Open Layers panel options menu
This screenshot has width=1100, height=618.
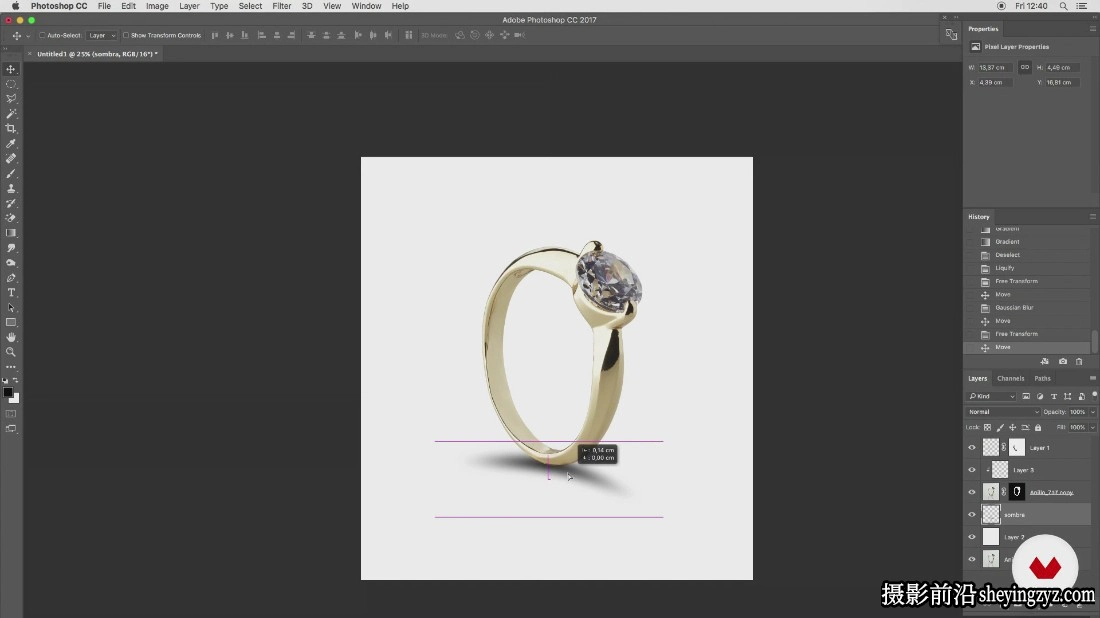coord(1092,378)
